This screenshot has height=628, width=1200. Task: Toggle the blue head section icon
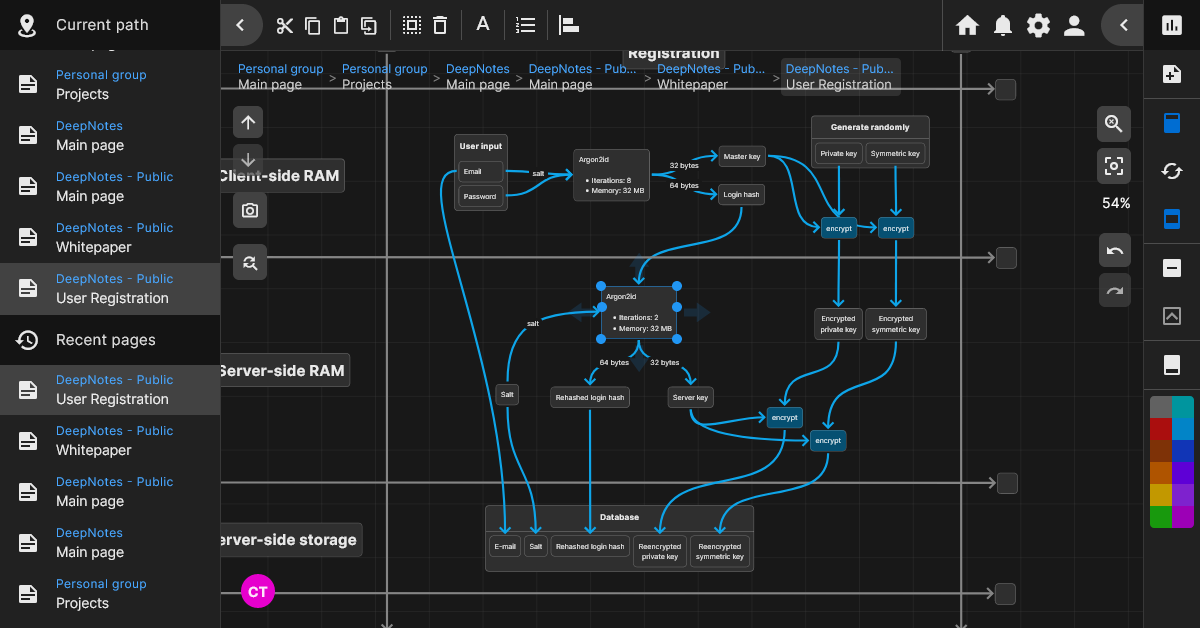tap(1172, 123)
